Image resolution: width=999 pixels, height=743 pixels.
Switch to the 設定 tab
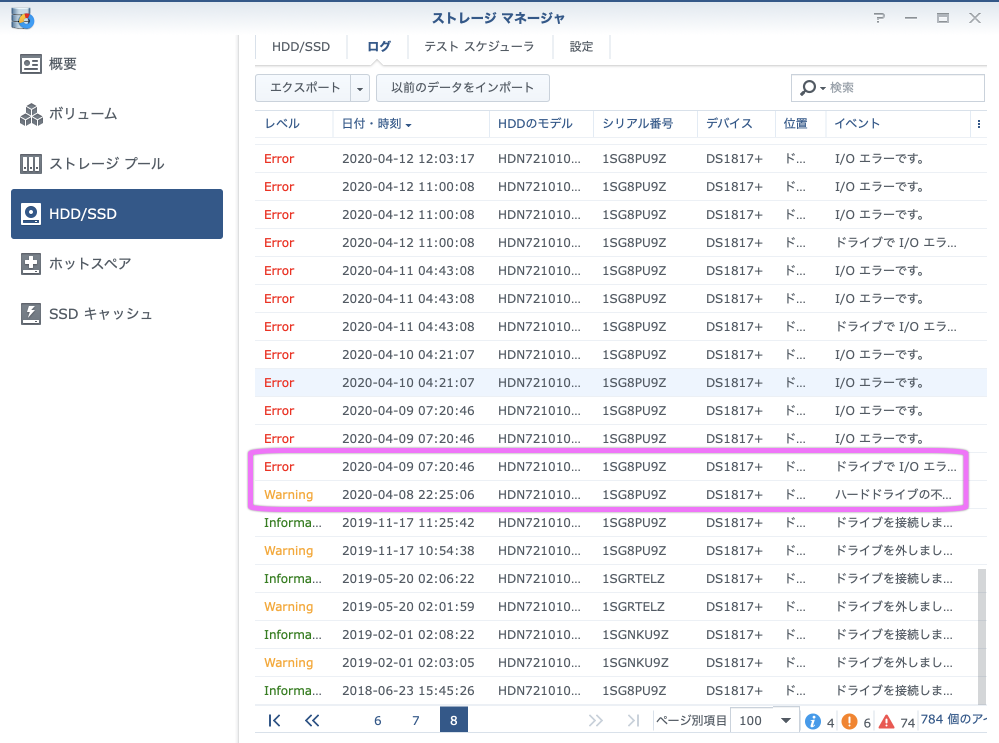(581, 46)
